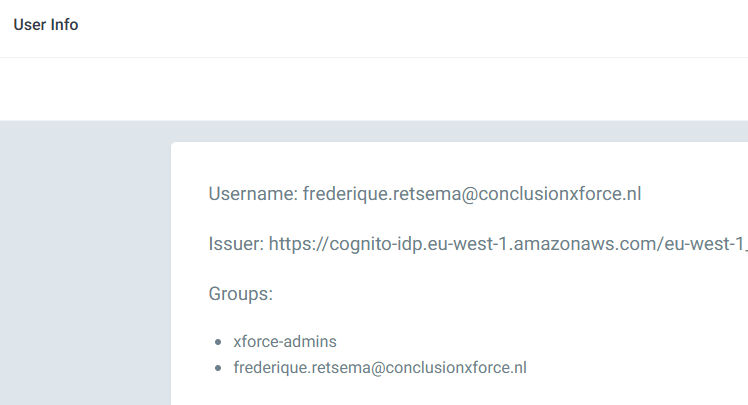
Task: Click the blank card area right of Groups
Action: pyautogui.click(x=500, y=293)
